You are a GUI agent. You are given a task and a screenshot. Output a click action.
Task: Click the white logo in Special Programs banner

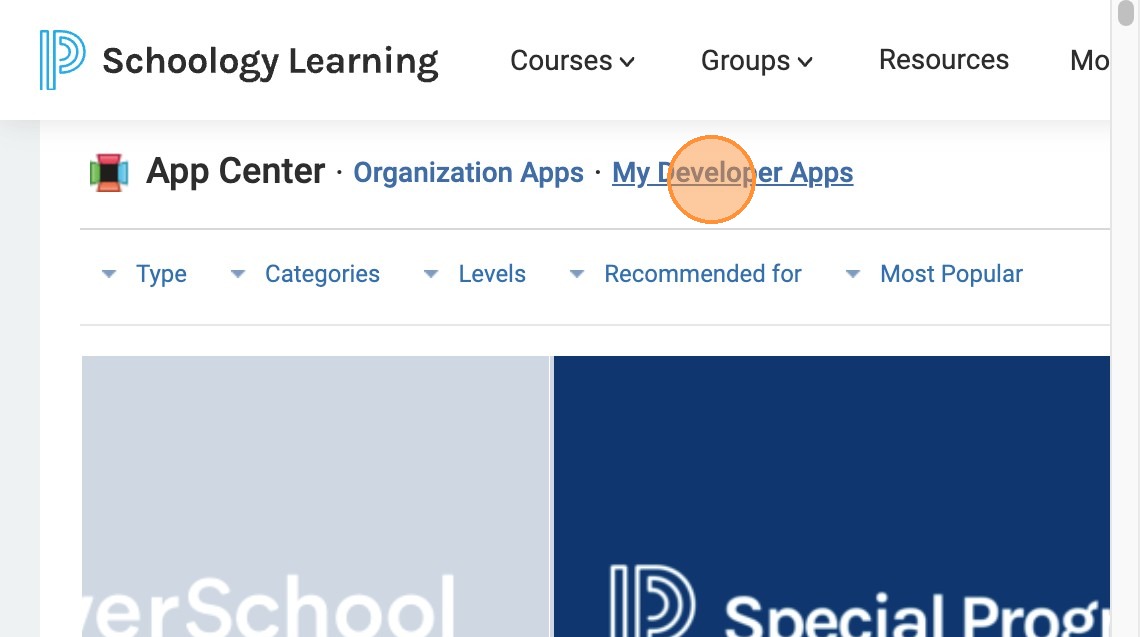(652, 602)
